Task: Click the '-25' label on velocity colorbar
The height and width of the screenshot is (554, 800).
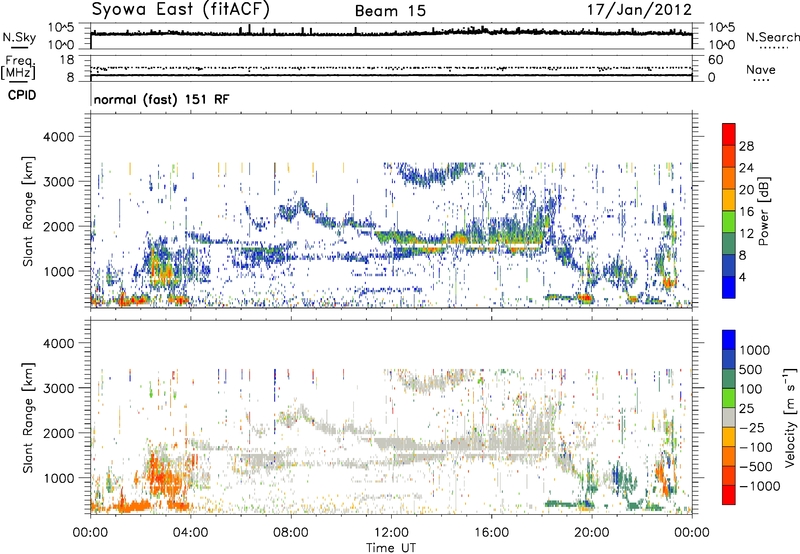Action: point(752,428)
